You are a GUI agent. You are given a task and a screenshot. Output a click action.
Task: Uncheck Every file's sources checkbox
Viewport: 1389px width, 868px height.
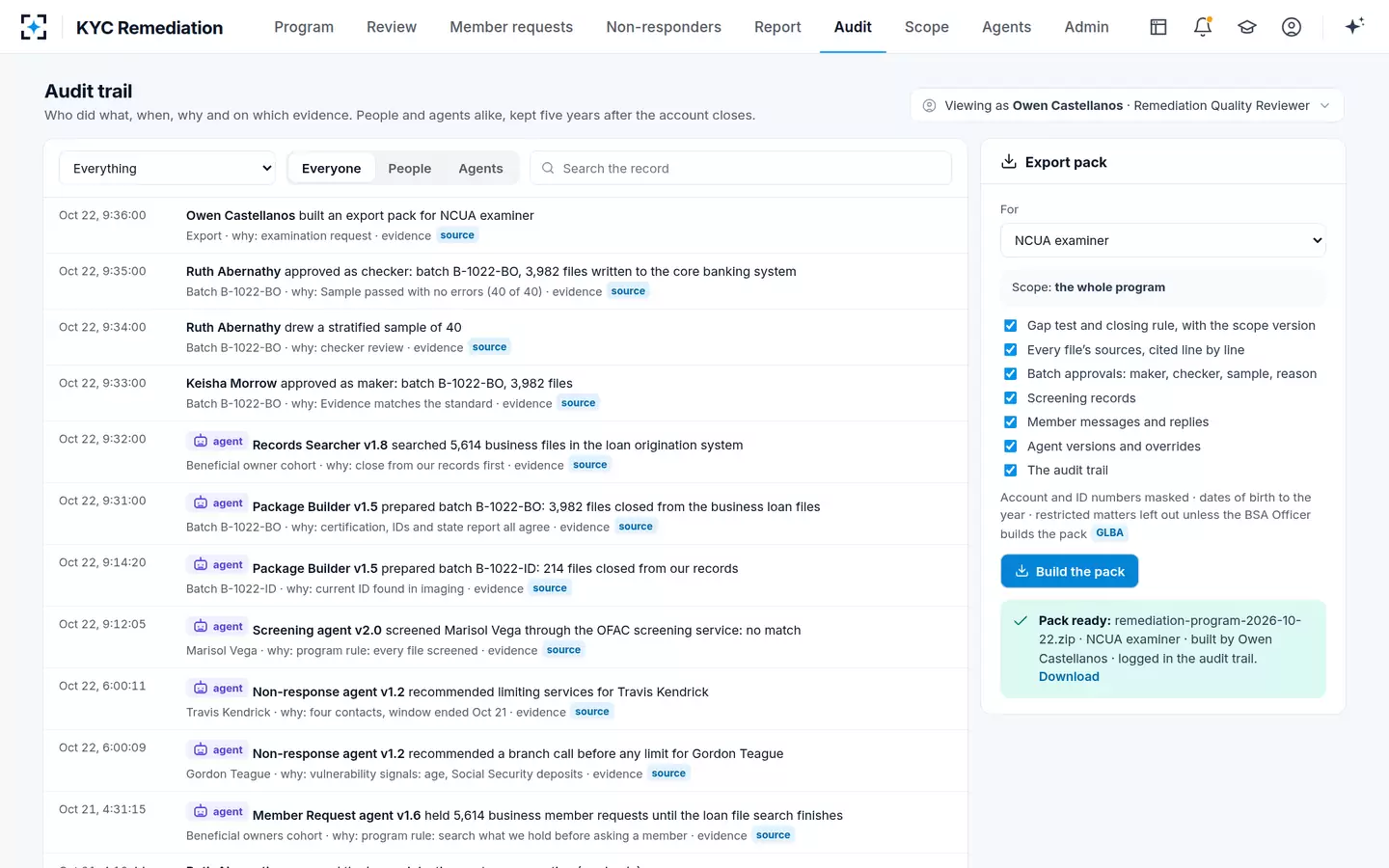coord(1010,350)
